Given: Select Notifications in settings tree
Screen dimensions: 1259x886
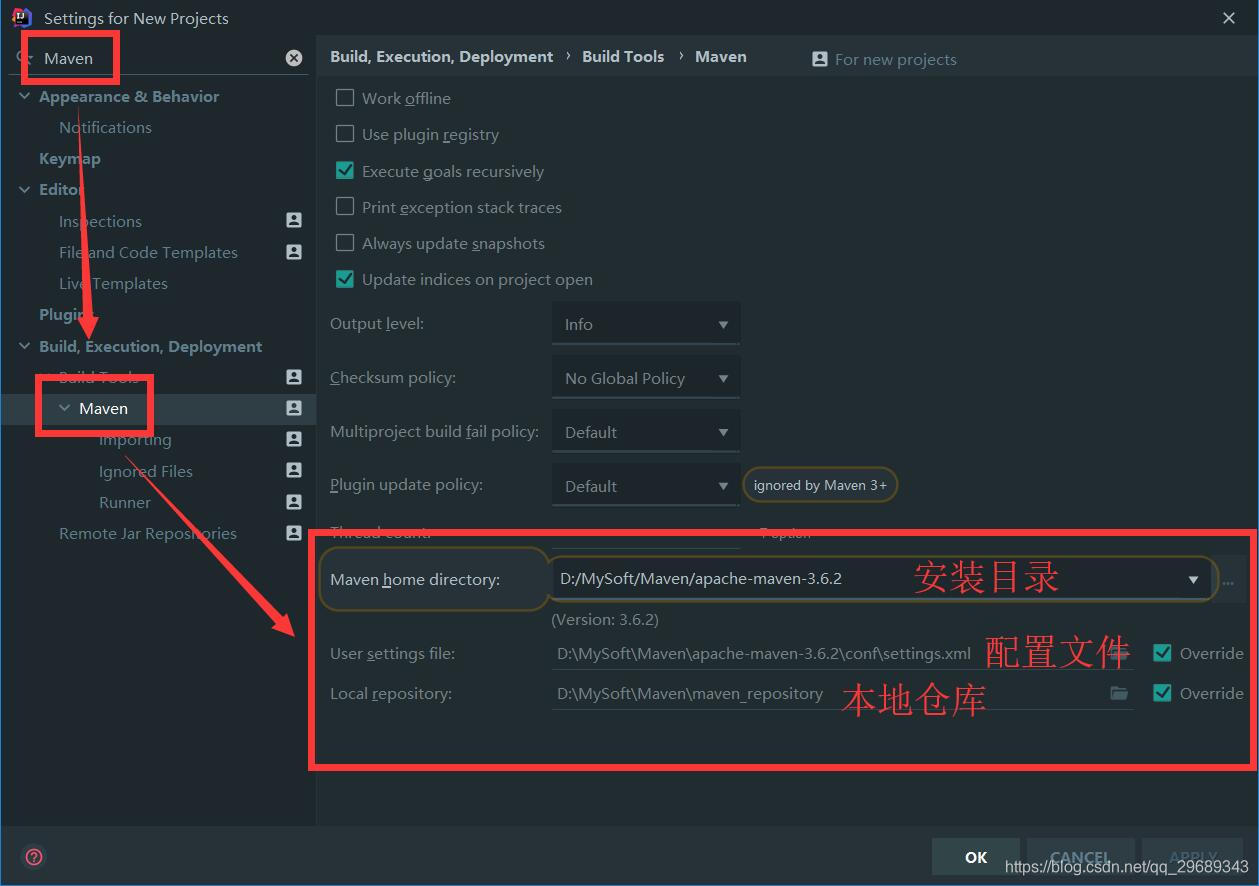Looking at the screenshot, I should (x=105, y=127).
